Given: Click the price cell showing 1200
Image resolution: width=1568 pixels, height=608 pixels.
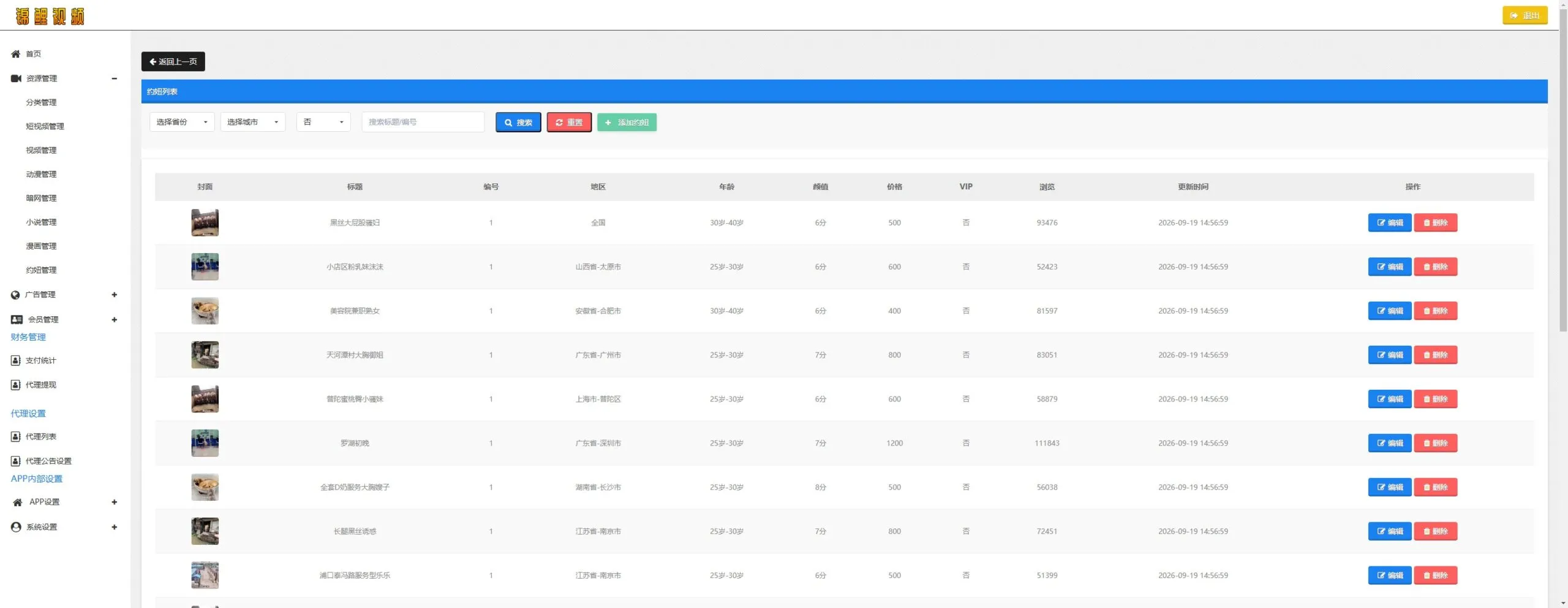Looking at the screenshot, I should point(894,443).
